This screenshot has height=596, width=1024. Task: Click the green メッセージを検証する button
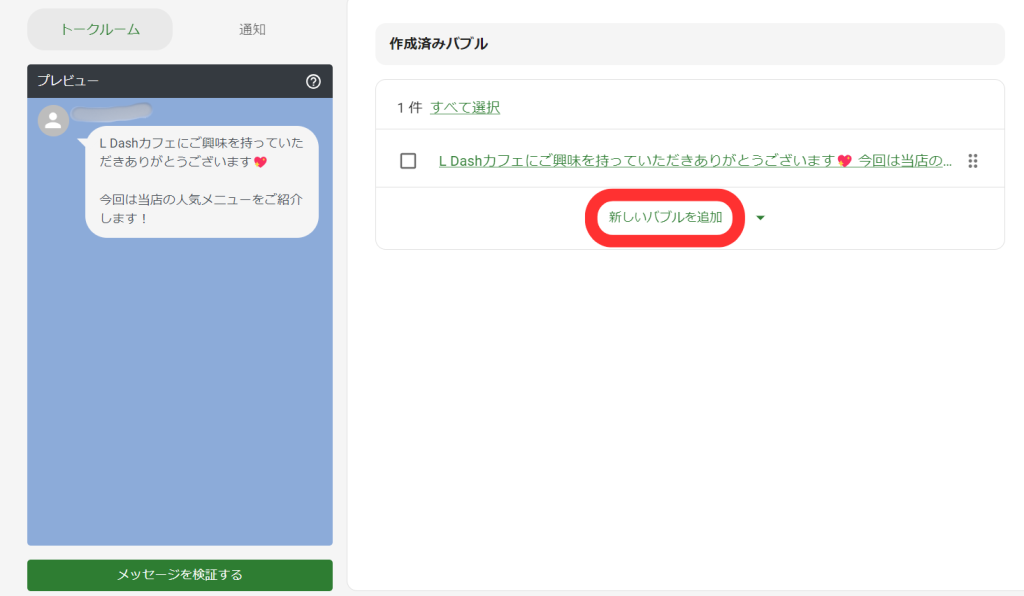click(x=180, y=575)
